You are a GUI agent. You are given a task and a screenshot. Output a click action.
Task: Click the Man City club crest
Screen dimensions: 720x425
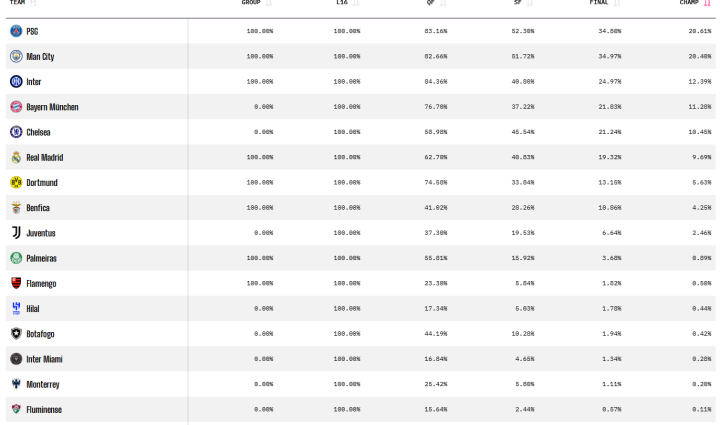16,56
